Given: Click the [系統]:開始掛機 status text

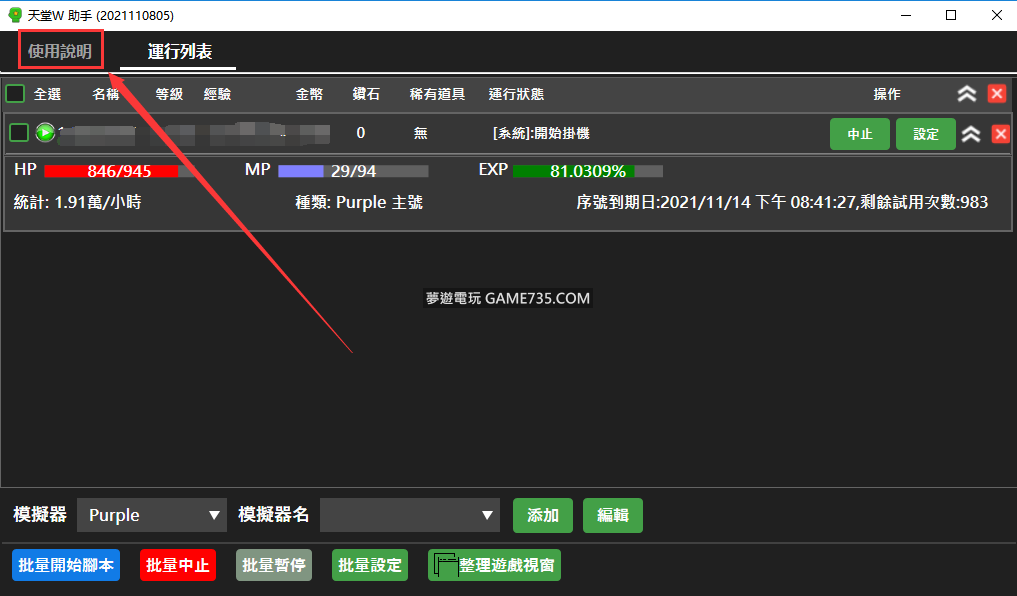Looking at the screenshot, I should 542,134.
